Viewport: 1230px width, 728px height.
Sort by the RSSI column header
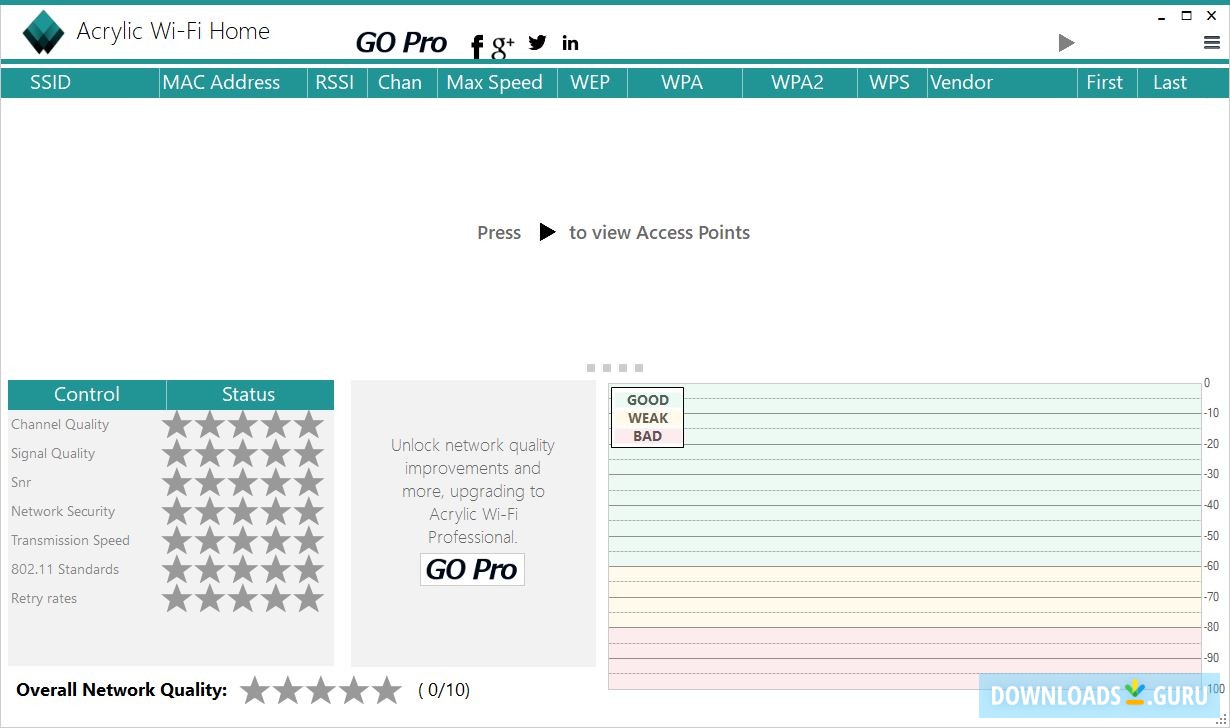pyautogui.click(x=335, y=82)
